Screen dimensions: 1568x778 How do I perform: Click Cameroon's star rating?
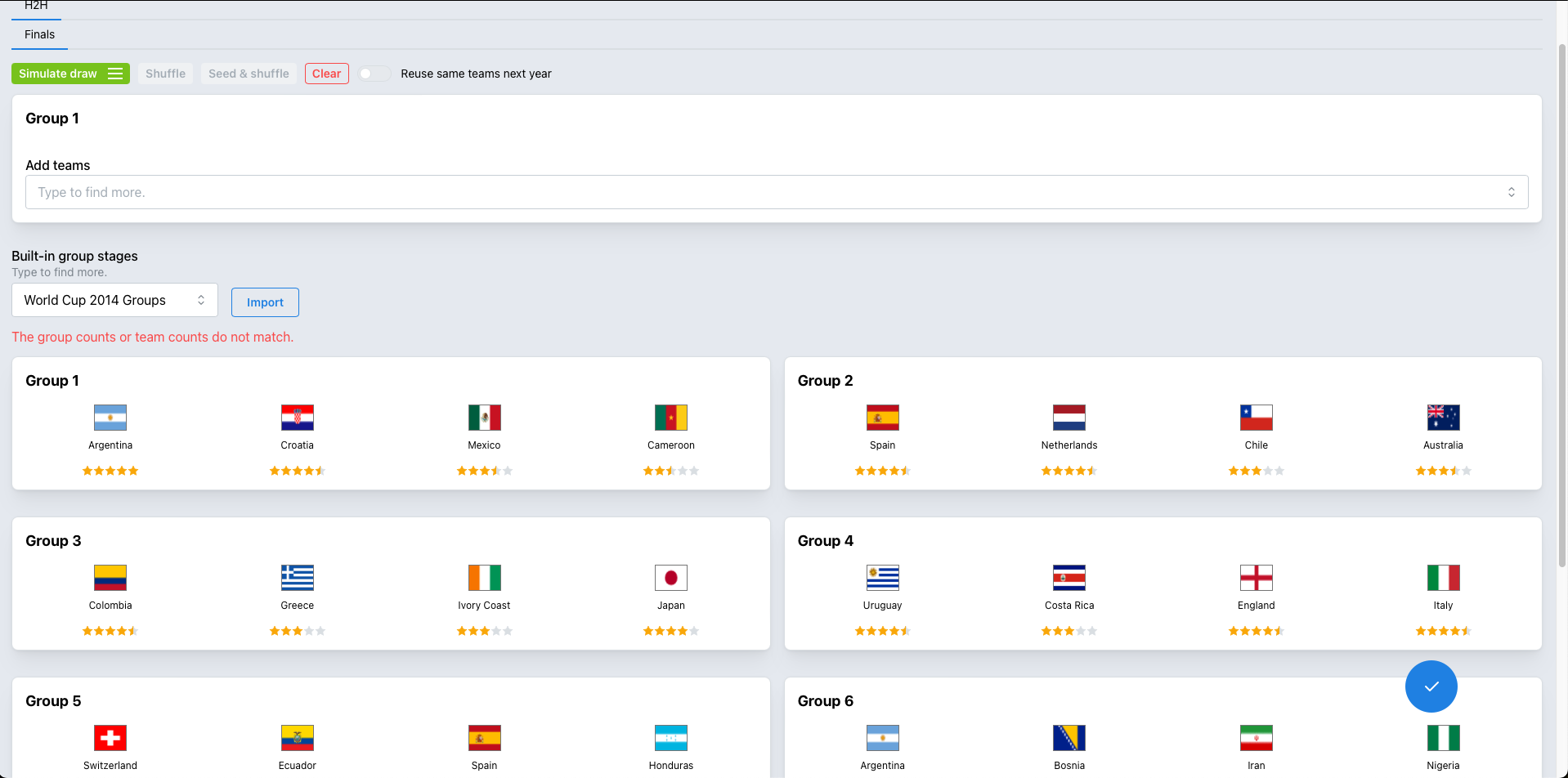671,471
